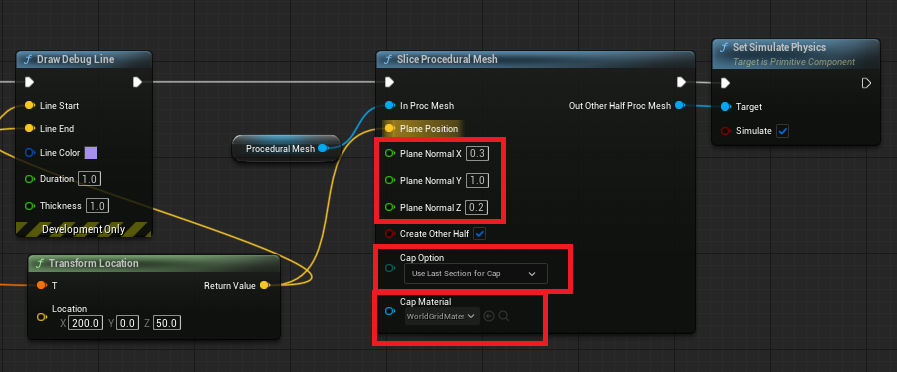Click the Plane Normal Y pin
This screenshot has width=897, height=372.
[x=390, y=180]
